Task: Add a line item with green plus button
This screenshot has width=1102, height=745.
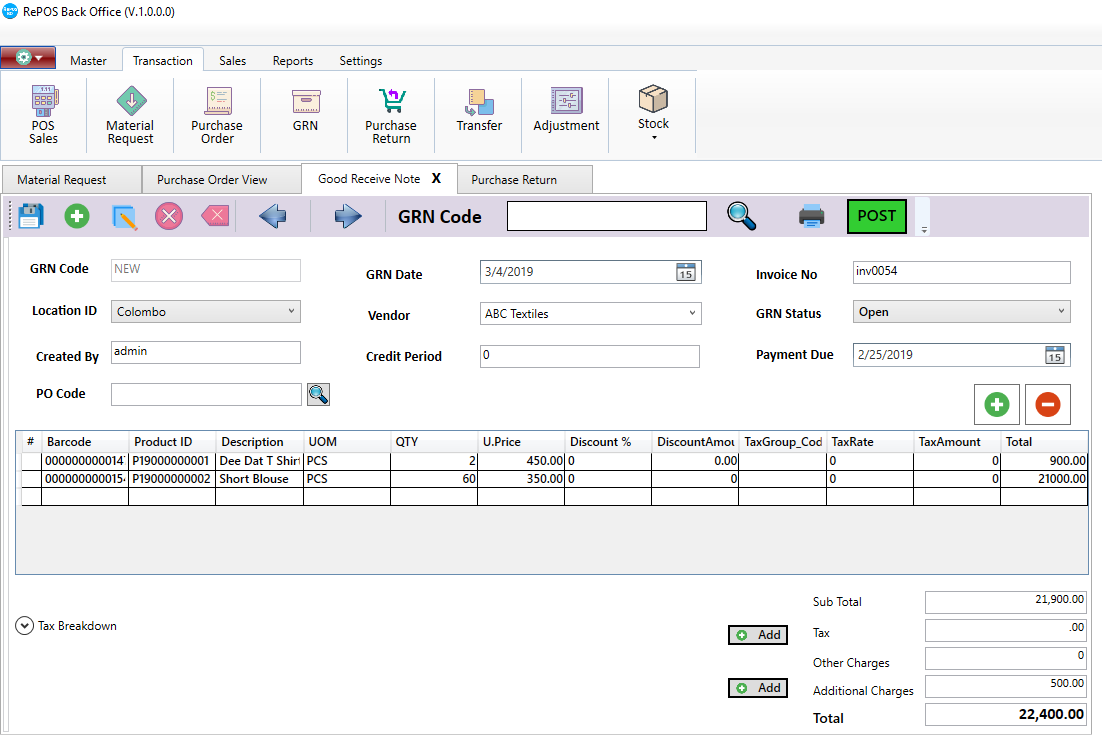Action: [x=997, y=404]
